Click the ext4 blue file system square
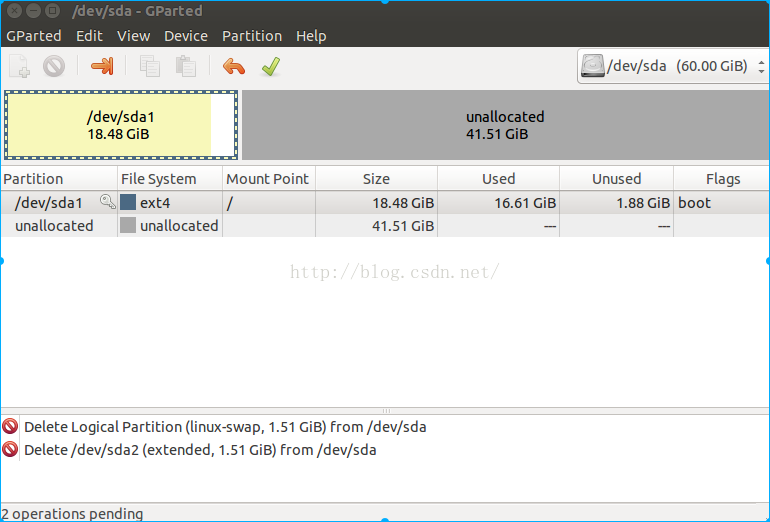770x522 pixels. pyautogui.click(x=128, y=202)
